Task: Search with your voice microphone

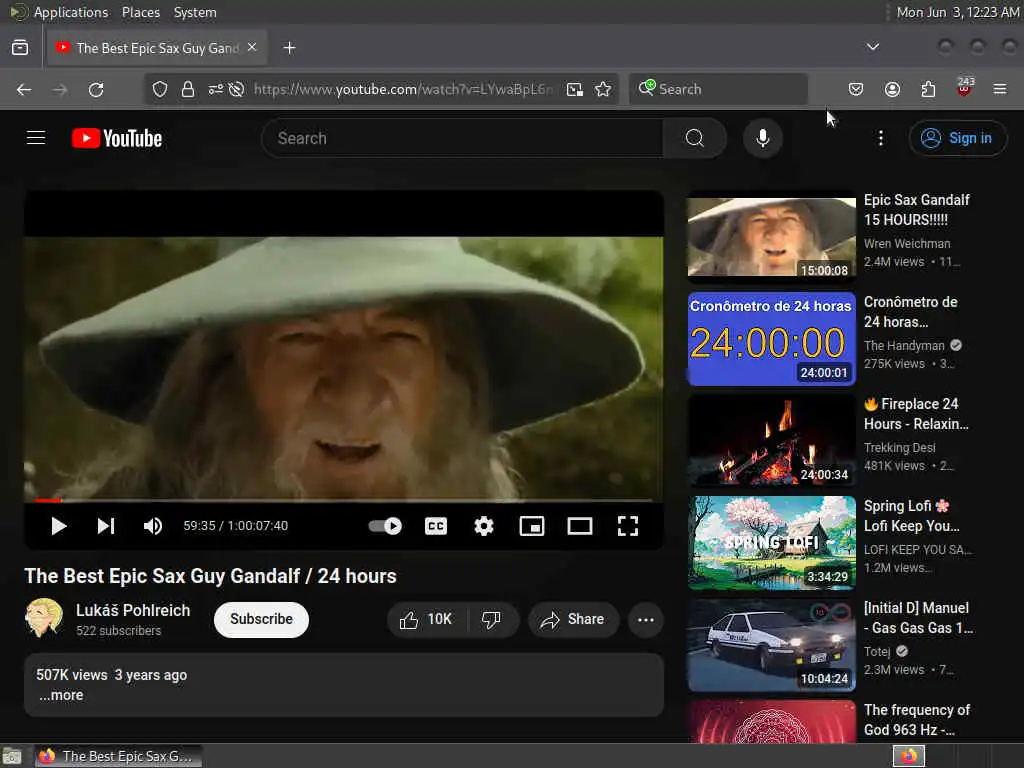Action: (763, 138)
